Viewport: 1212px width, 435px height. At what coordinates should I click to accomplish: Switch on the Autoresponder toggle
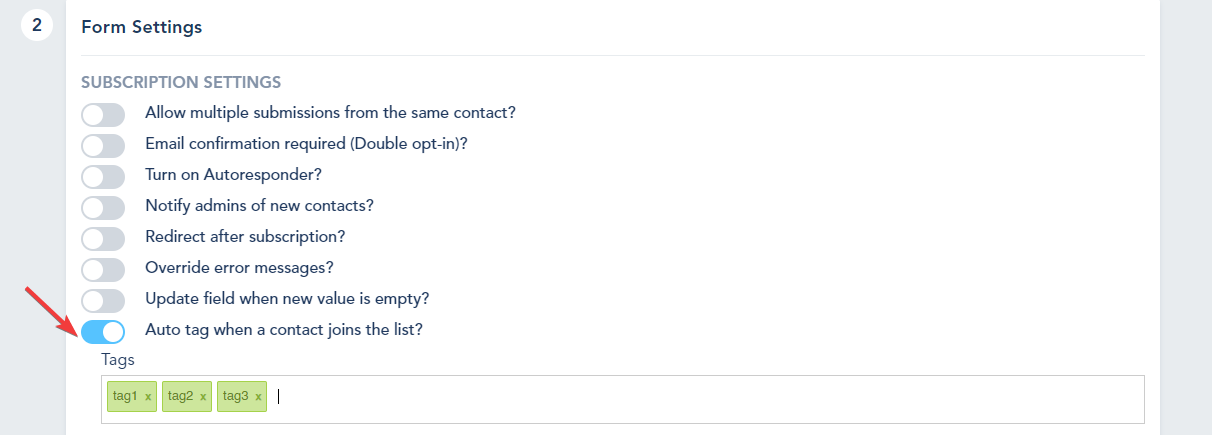[103, 177]
